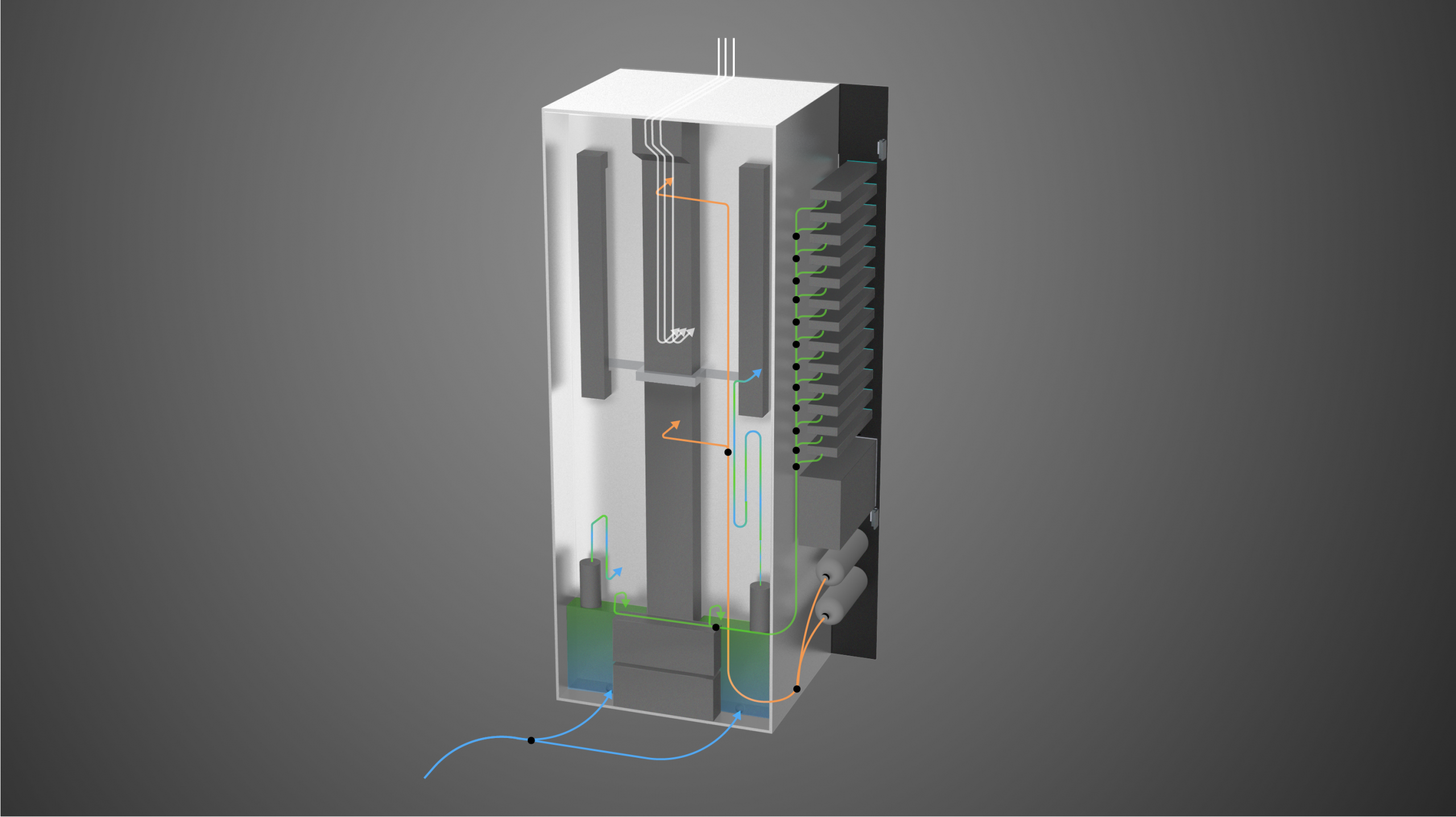Click the upper orange arrowhead near white lines

(x=669, y=181)
